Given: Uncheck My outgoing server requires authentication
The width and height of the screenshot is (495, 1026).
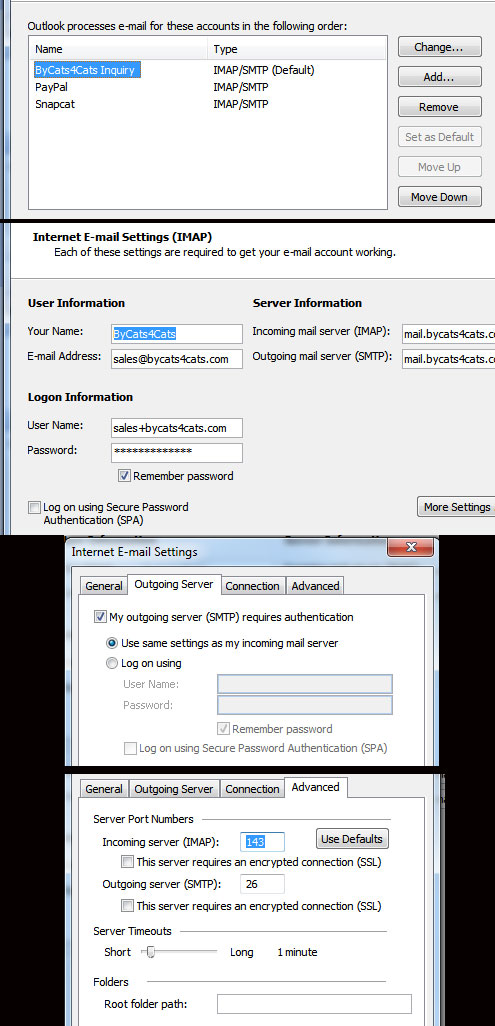Looking at the screenshot, I should (100, 616).
